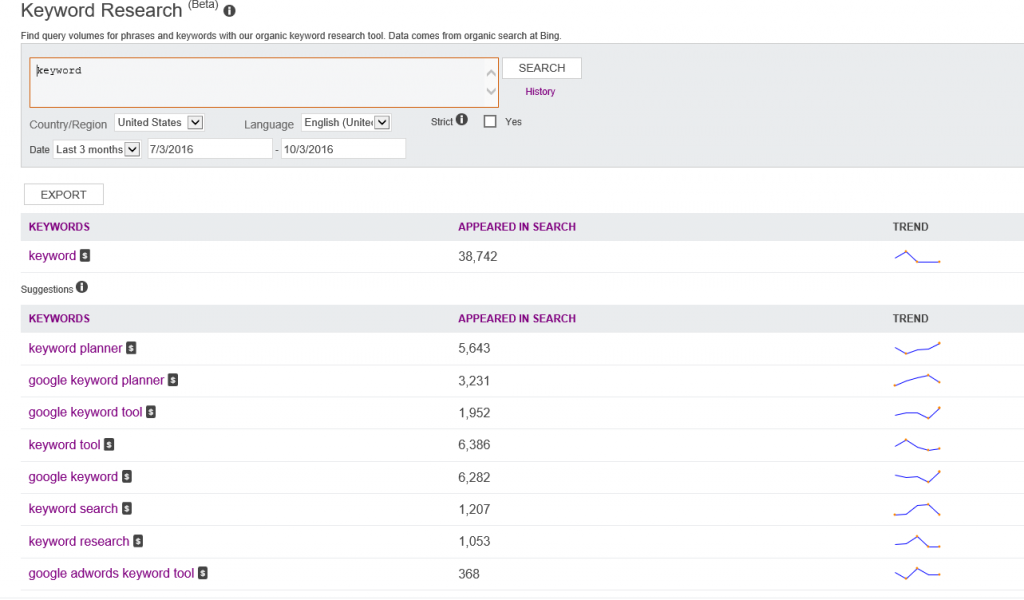Open the keyword planner link
This screenshot has height=600, width=1024.
click(x=75, y=348)
